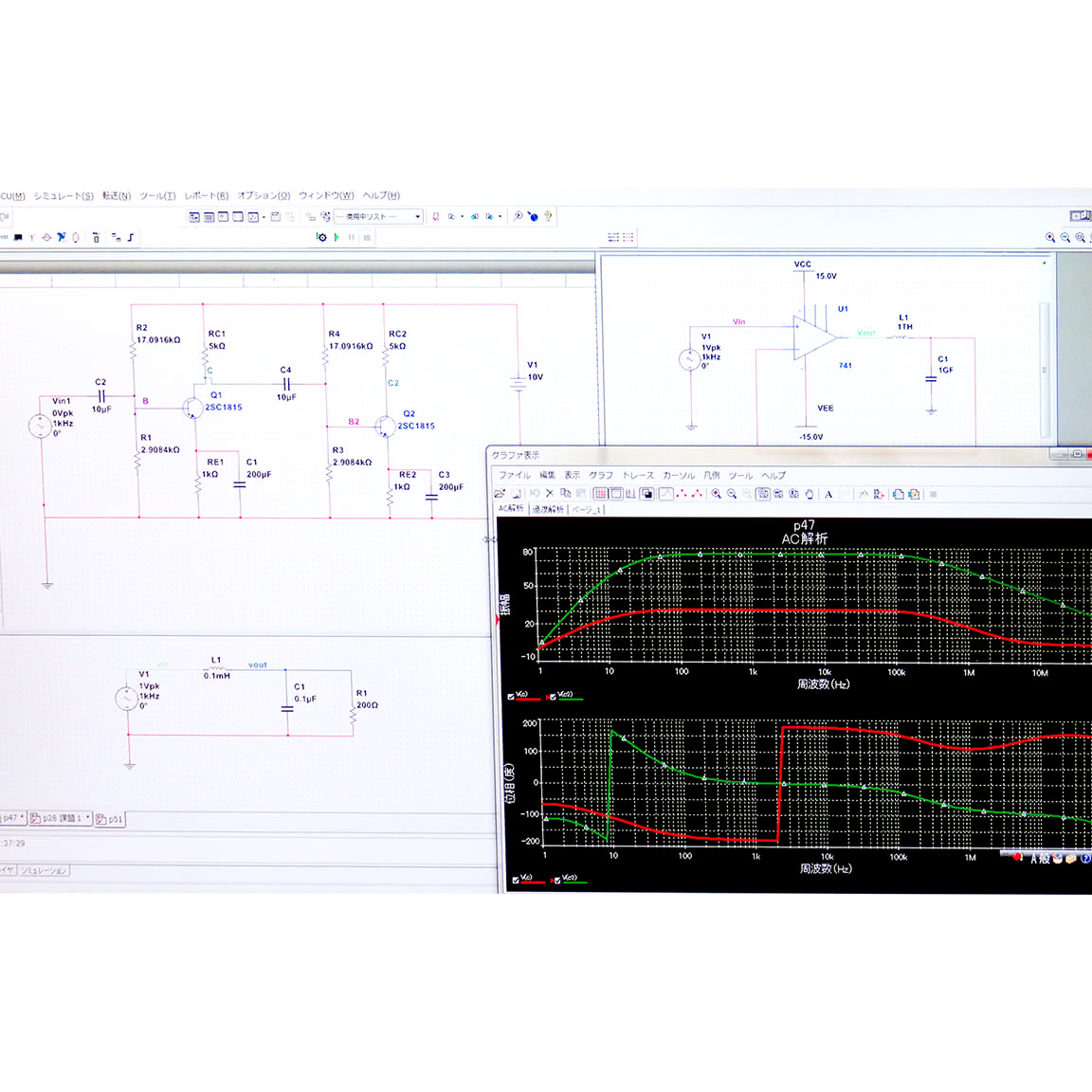The image size is (1092, 1092).
Task: Select the シミュレーション tab at the bottom
Action: point(44,870)
